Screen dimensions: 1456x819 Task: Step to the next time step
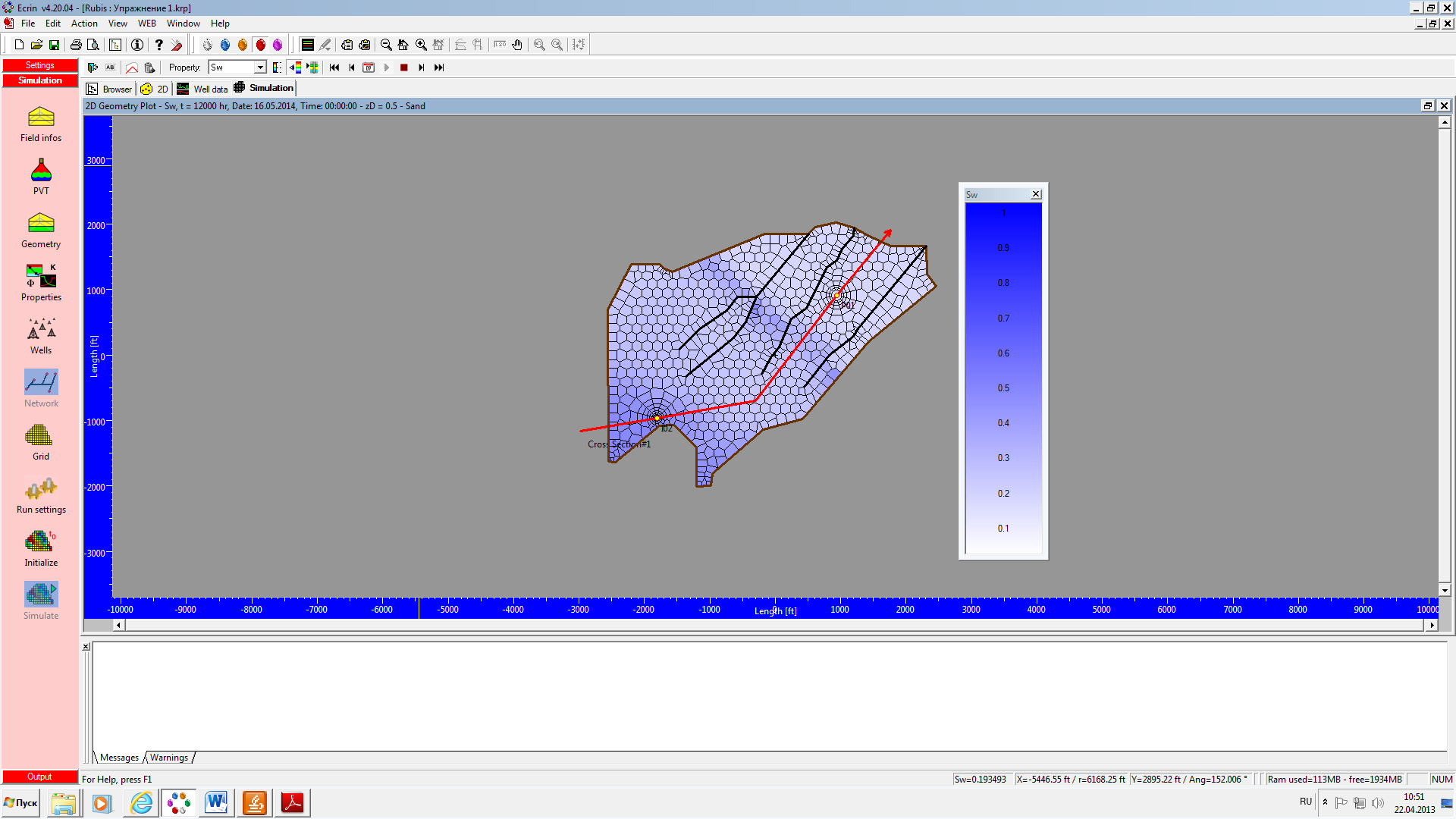pyautogui.click(x=422, y=67)
